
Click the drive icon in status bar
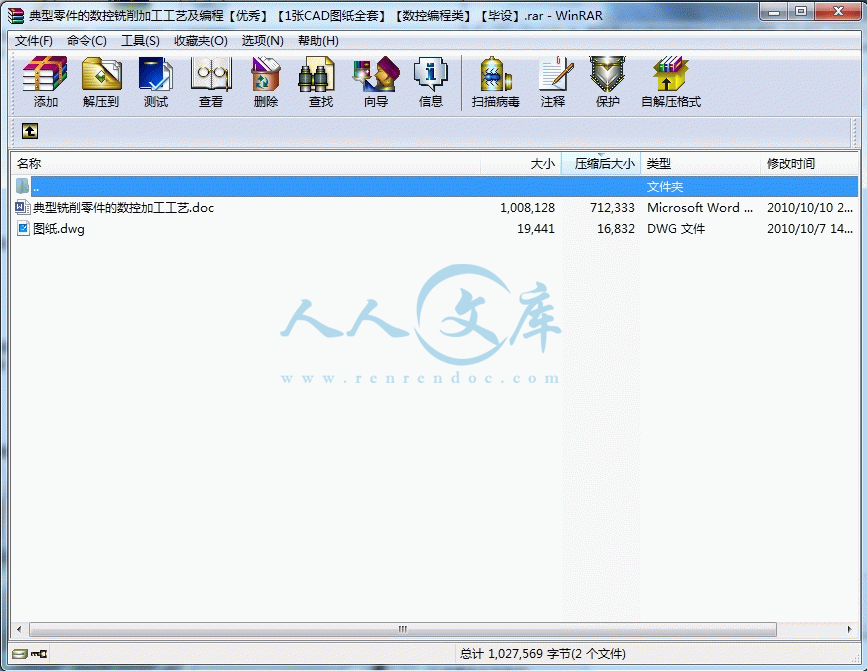click(19, 654)
